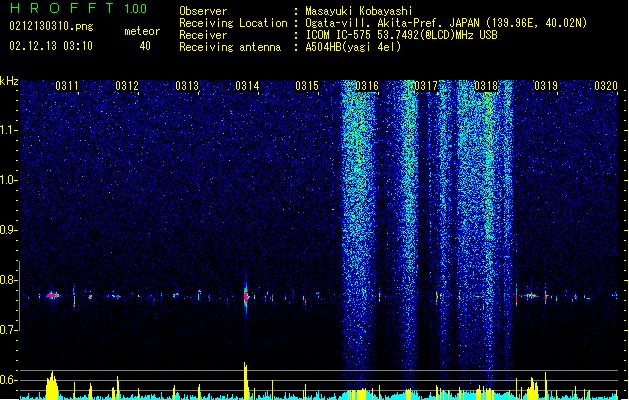Click the 0313 time marker

point(187,86)
